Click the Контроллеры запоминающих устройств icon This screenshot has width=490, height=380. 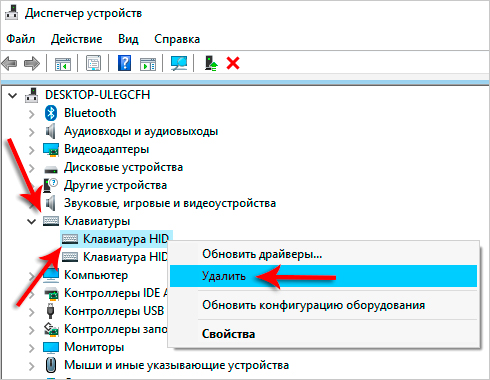pyautogui.click(x=51, y=329)
